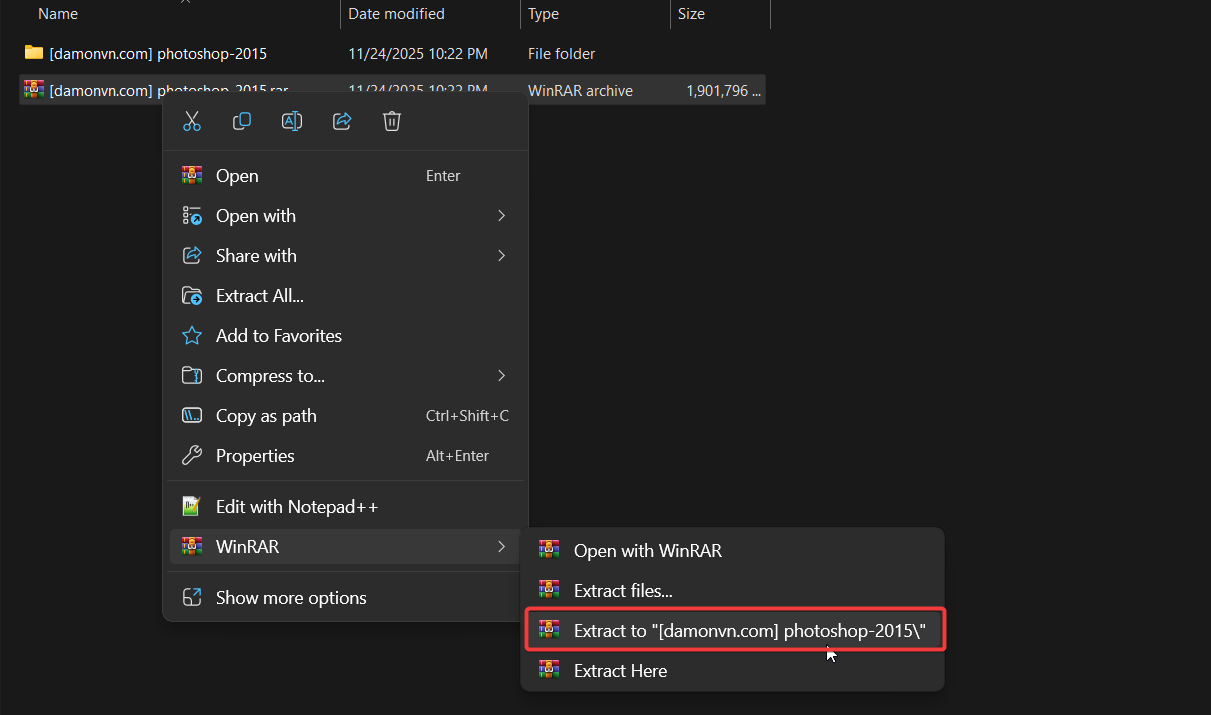Viewport: 1211px width, 715px height.
Task: Select Copy as path
Action: [x=346, y=415]
